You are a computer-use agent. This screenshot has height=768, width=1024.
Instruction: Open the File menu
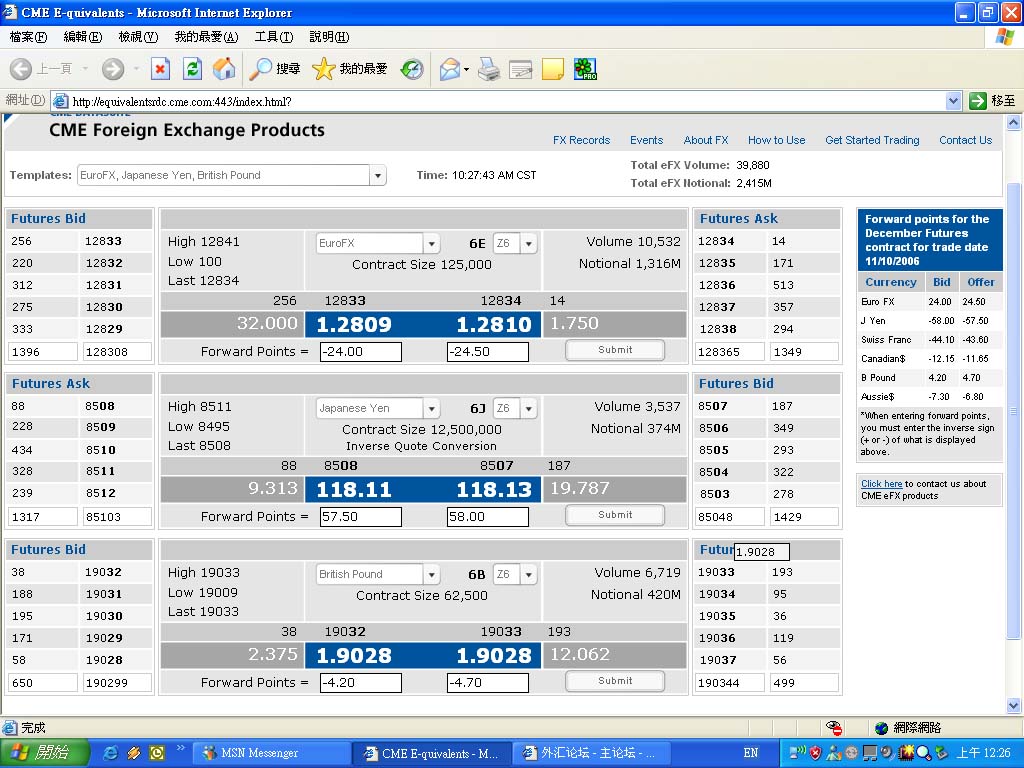point(28,37)
